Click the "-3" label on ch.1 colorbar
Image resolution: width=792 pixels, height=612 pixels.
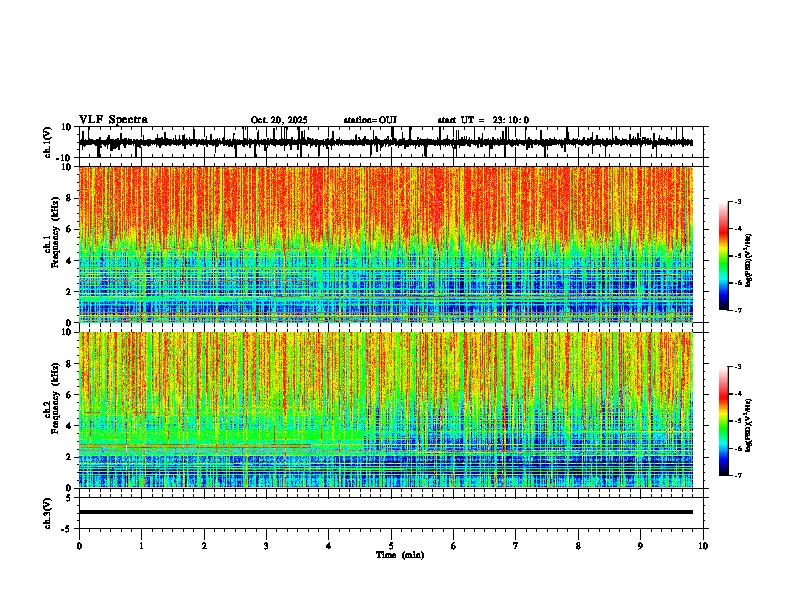[737, 201]
